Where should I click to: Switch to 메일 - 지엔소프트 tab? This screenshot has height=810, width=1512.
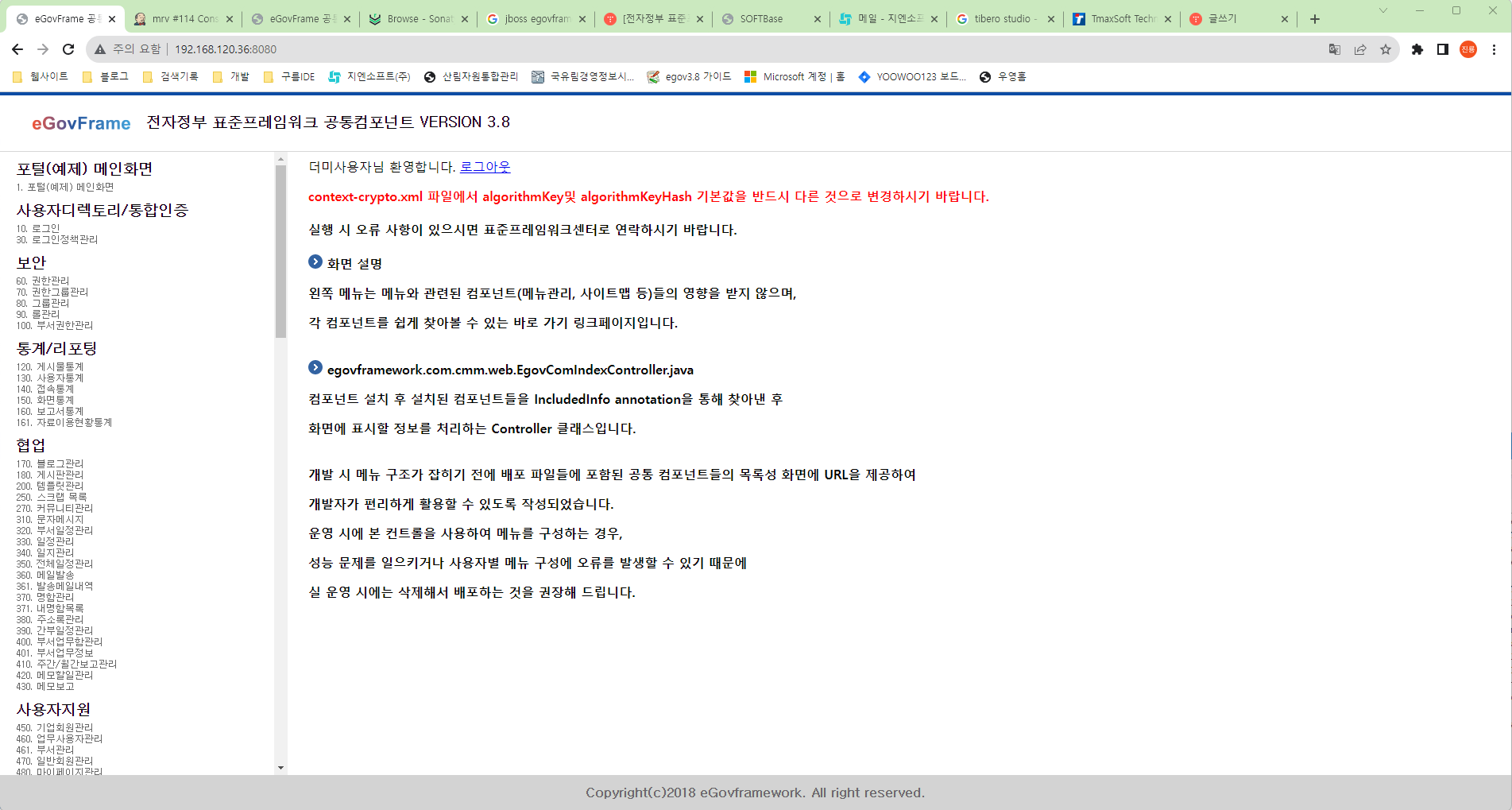tap(888, 19)
